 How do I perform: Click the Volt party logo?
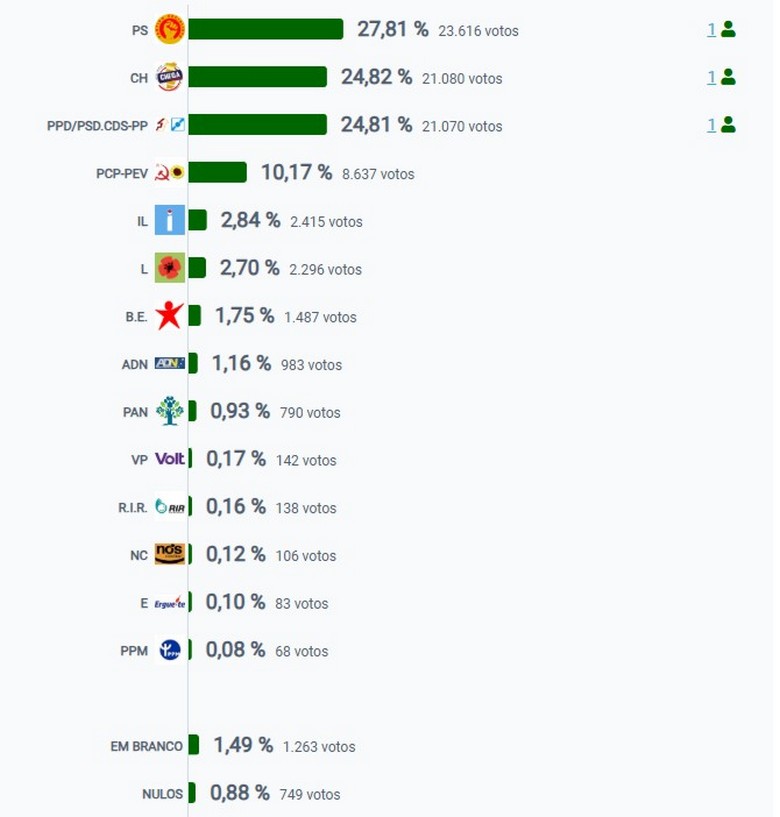[x=170, y=459]
